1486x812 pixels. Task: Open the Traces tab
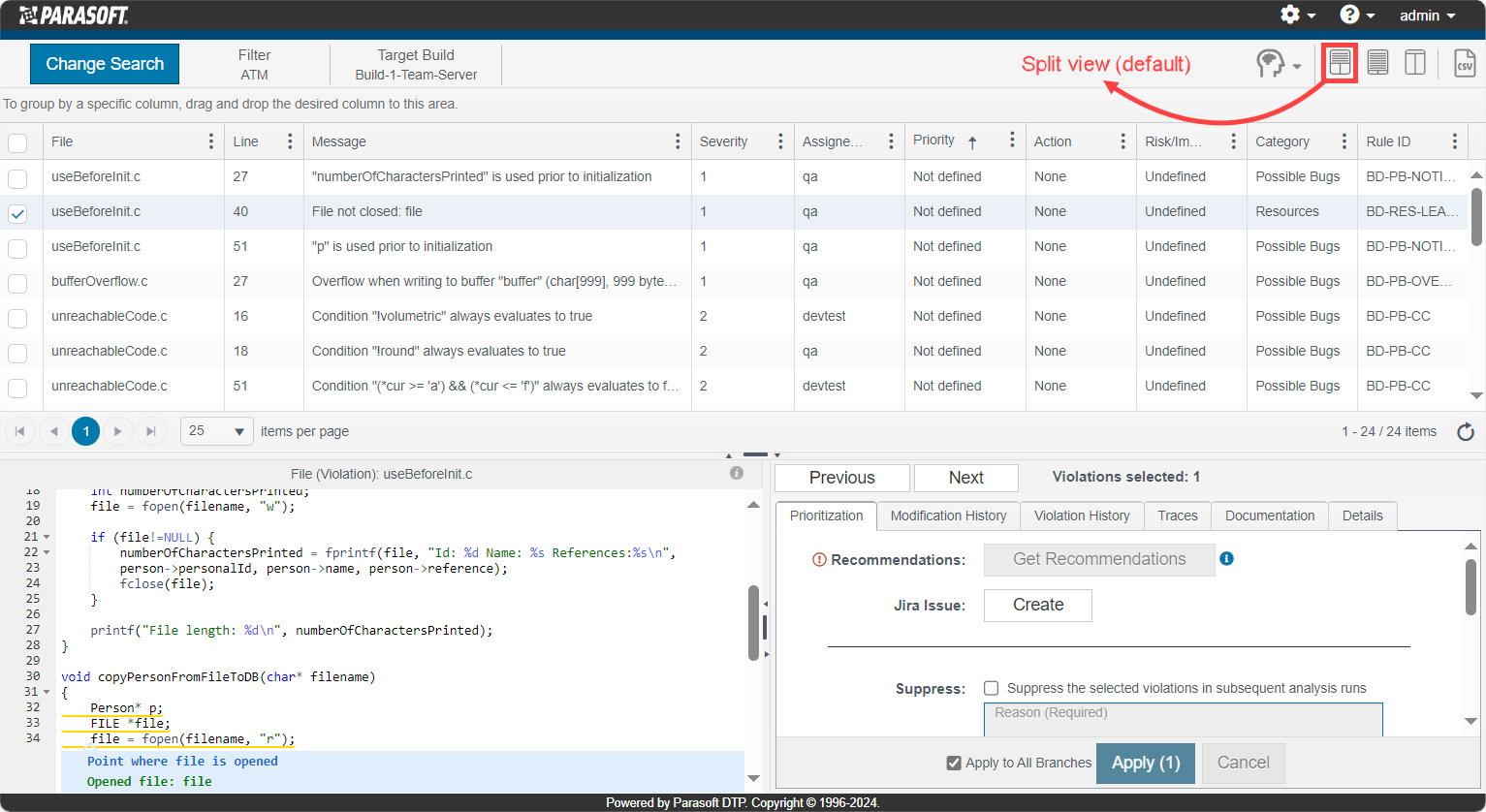coord(1178,515)
